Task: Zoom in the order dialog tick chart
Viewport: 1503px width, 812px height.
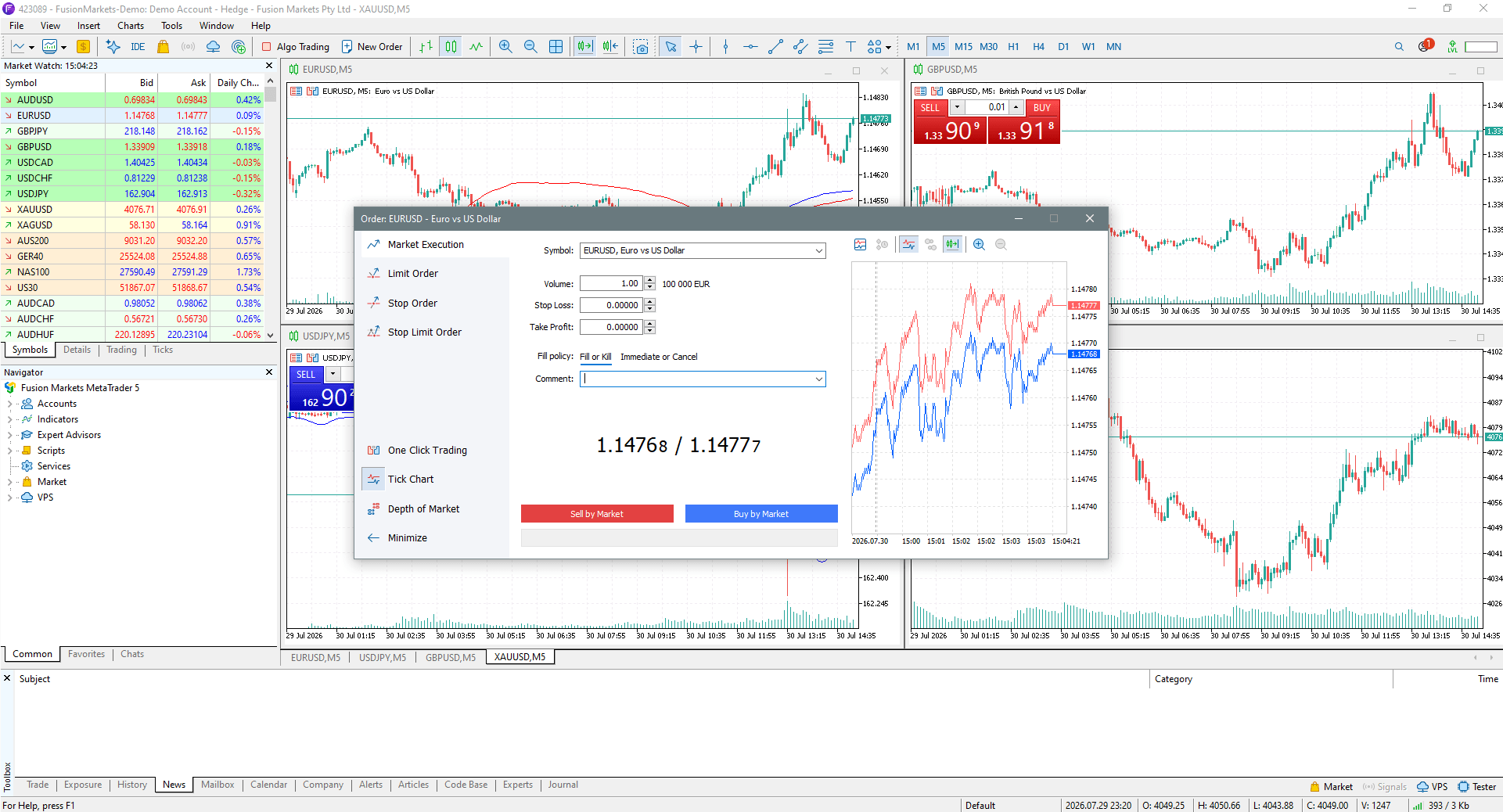Action: pos(979,244)
